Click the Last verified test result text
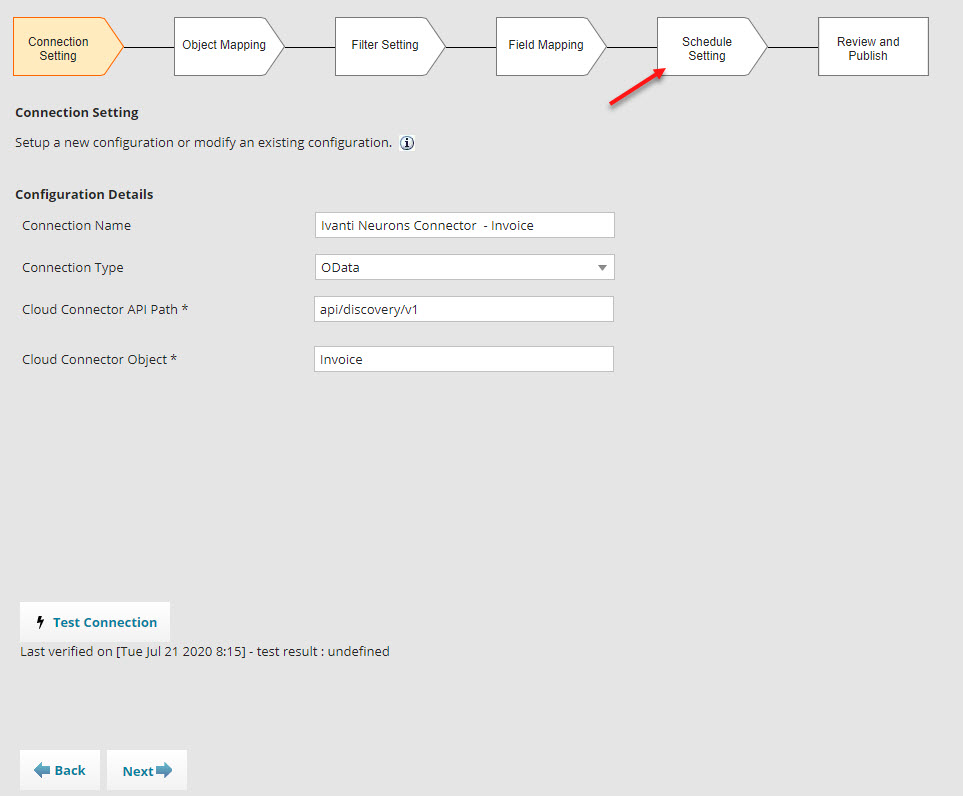This screenshot has width=963, height=796. point(205,652)
